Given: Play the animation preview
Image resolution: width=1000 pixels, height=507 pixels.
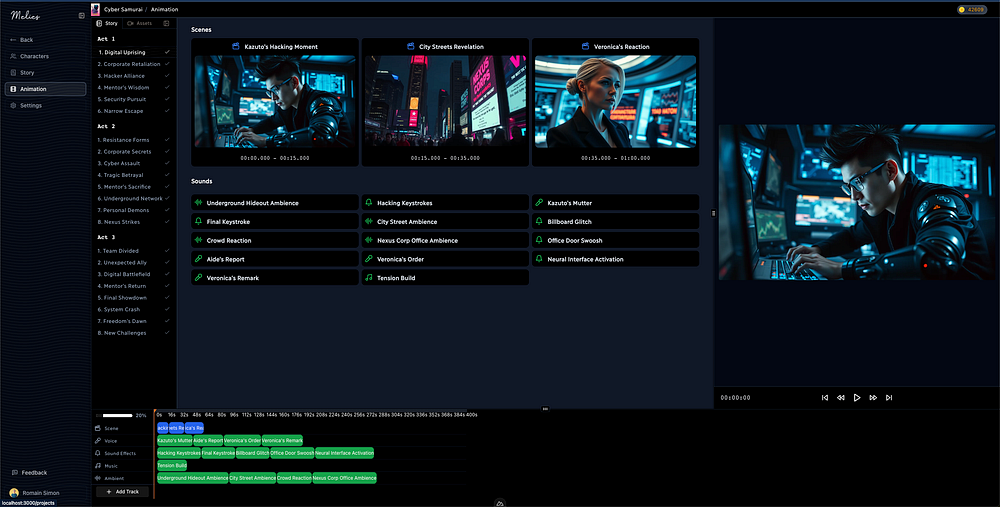Looking at the screenshot, I should (857, 397).
